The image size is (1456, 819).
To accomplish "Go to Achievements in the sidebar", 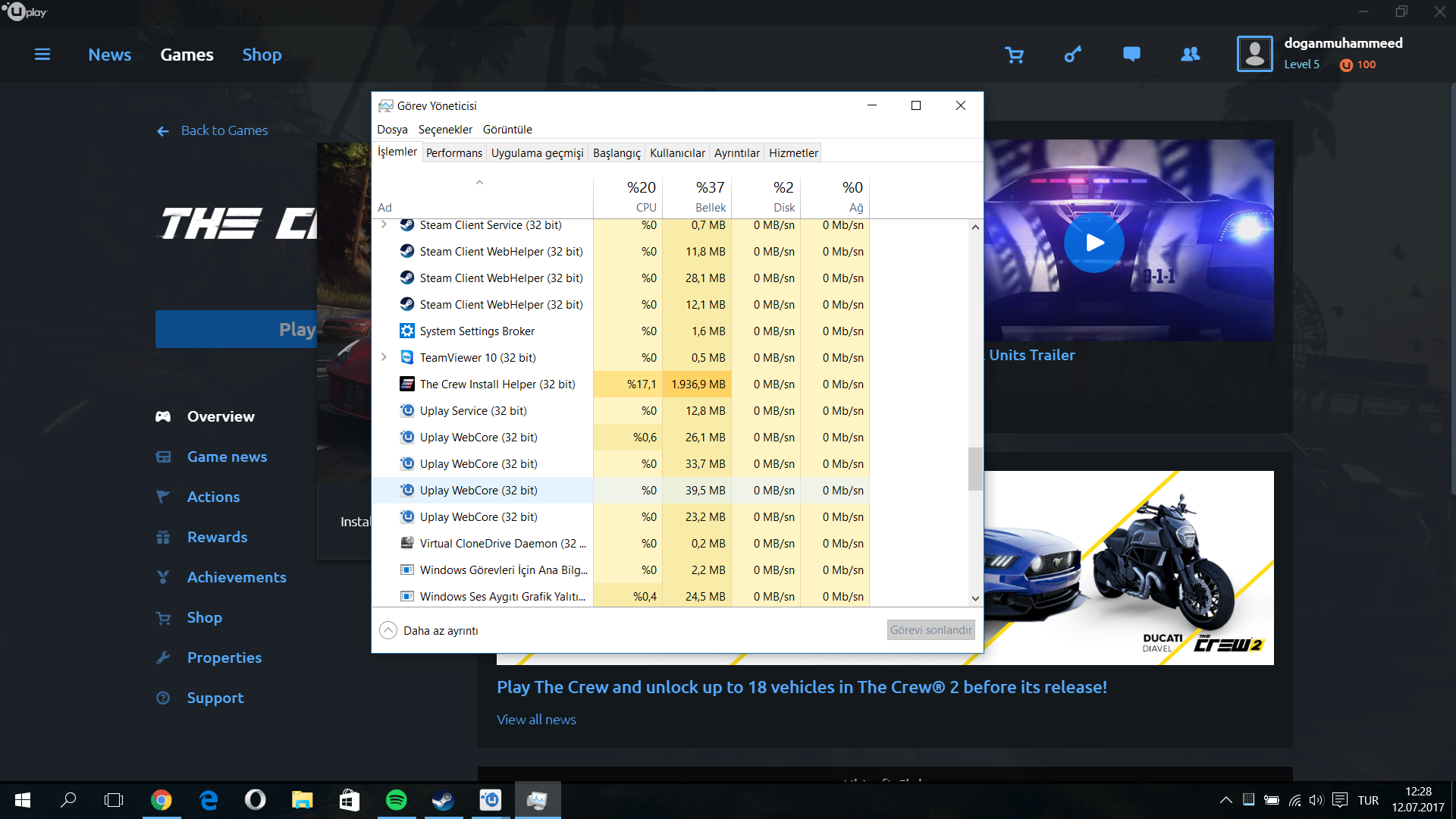I will (236, 577).
